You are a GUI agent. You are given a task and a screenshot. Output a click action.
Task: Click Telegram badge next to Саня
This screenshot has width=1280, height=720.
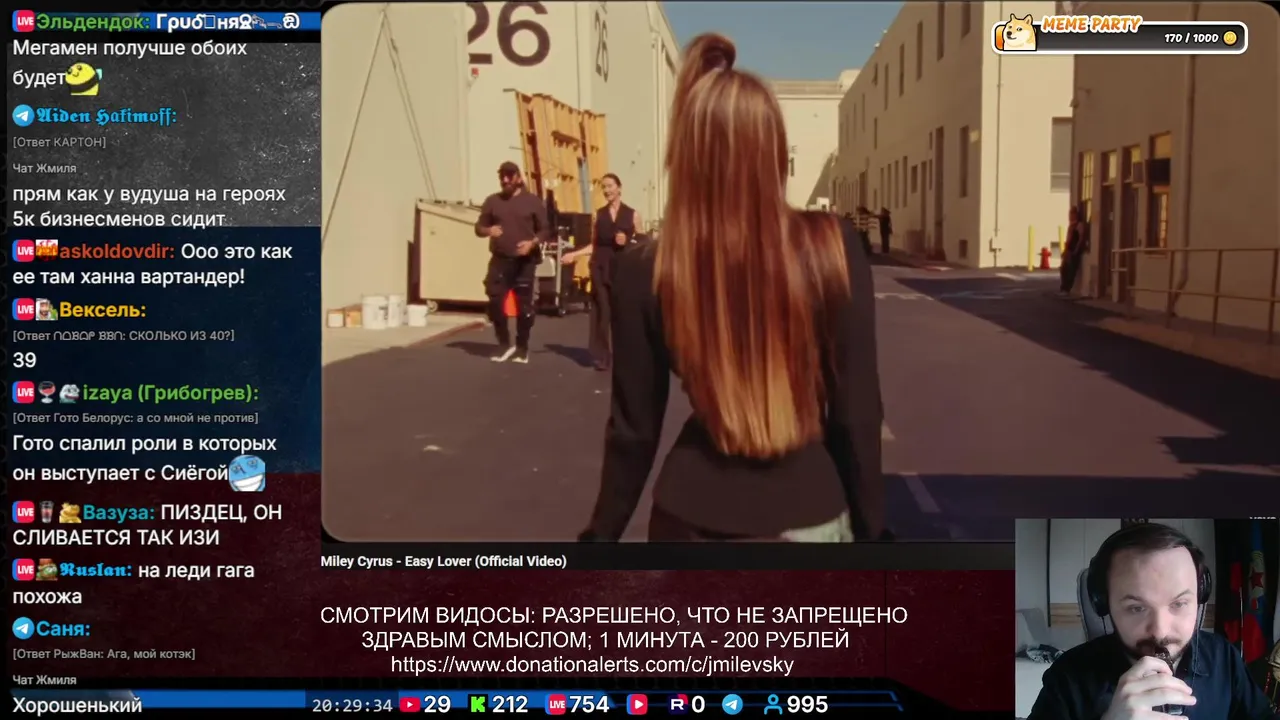pyautogui.click(x=23, y=629)
